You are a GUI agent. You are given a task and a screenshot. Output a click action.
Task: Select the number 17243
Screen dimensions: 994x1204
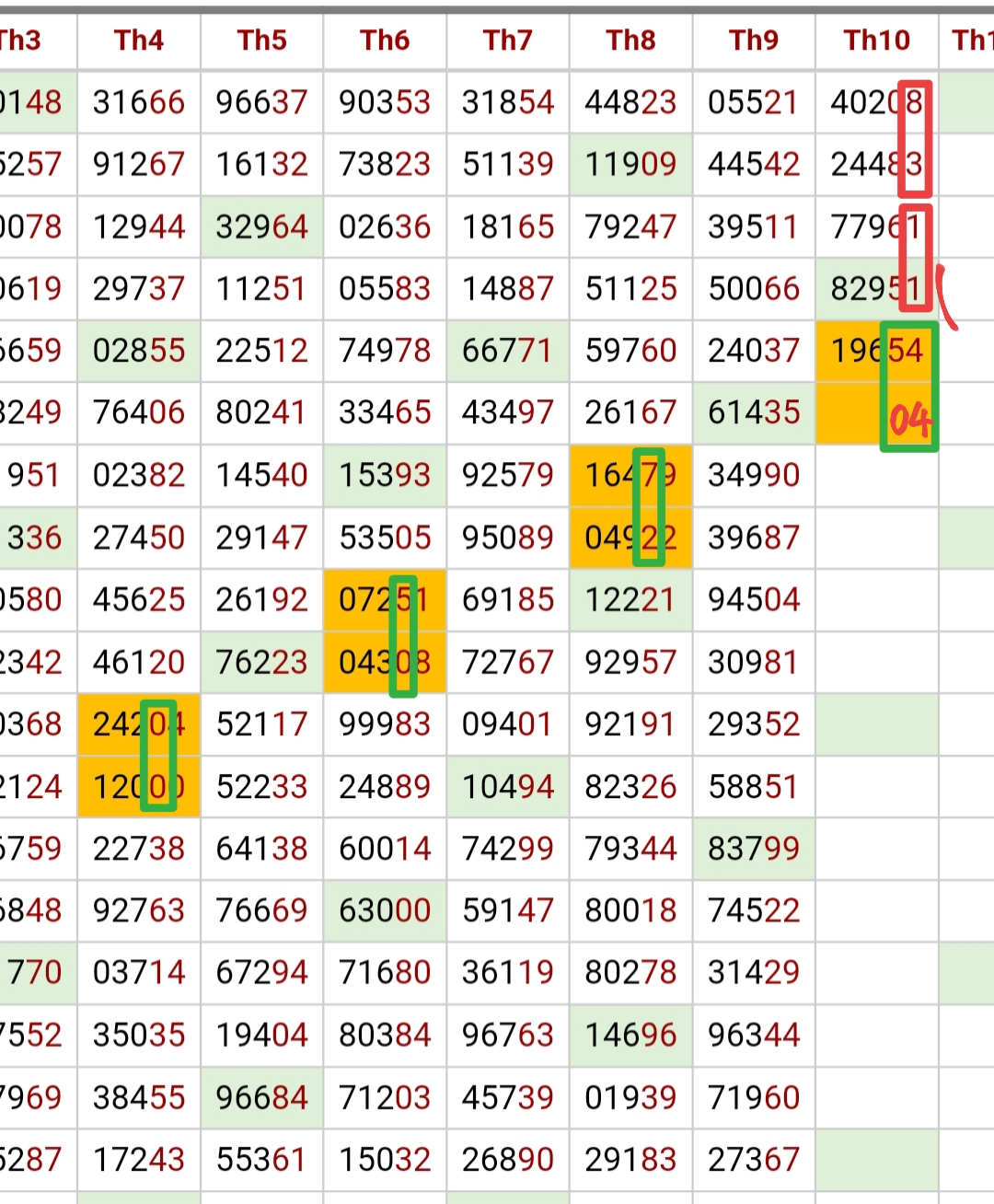[139, 1160]
